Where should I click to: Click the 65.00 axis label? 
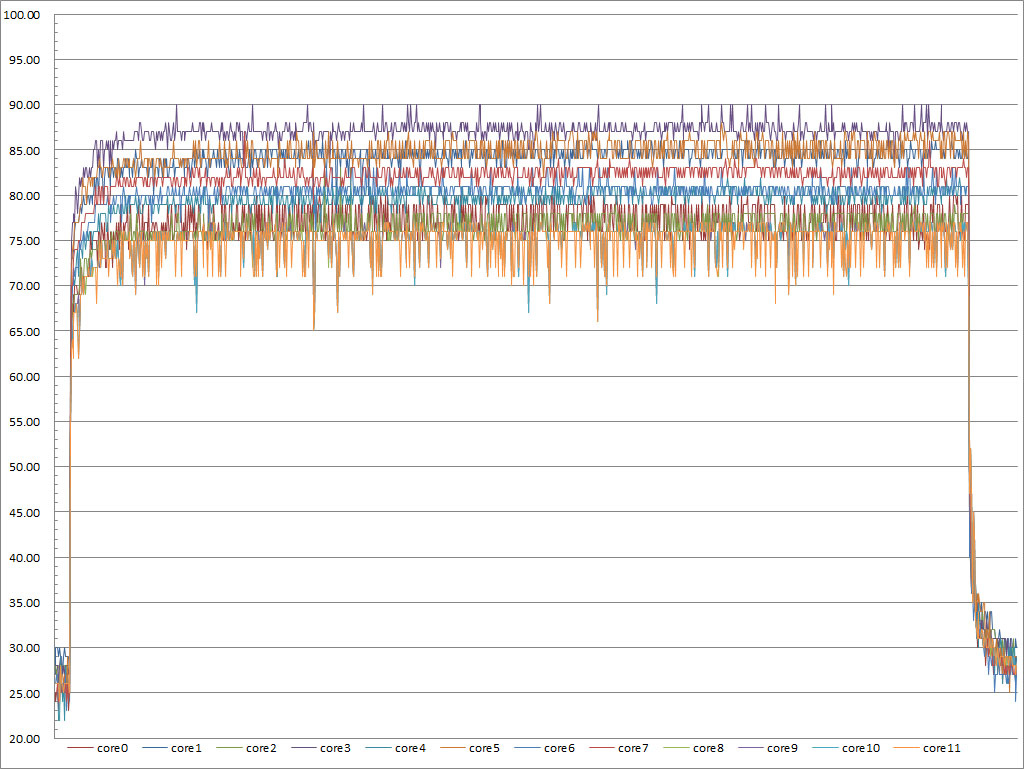click(24, 332)
